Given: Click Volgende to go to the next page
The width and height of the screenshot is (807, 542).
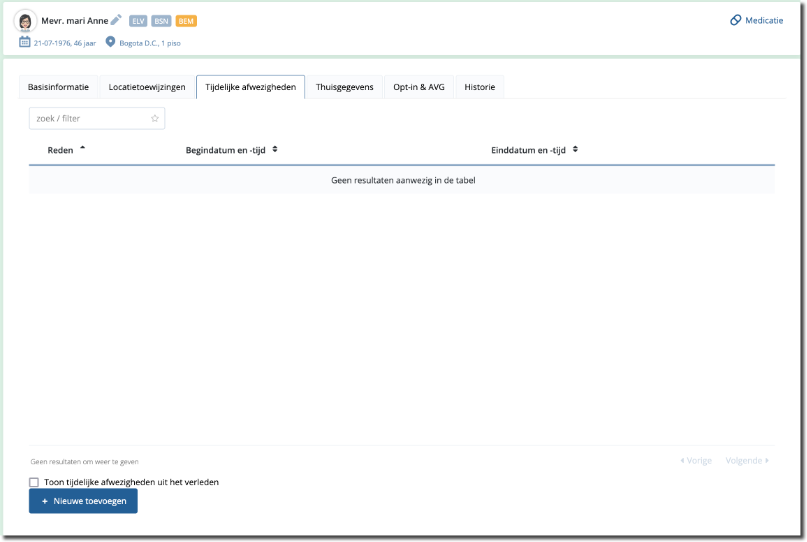Looking at the screenshot, I should tap(747, 461).
